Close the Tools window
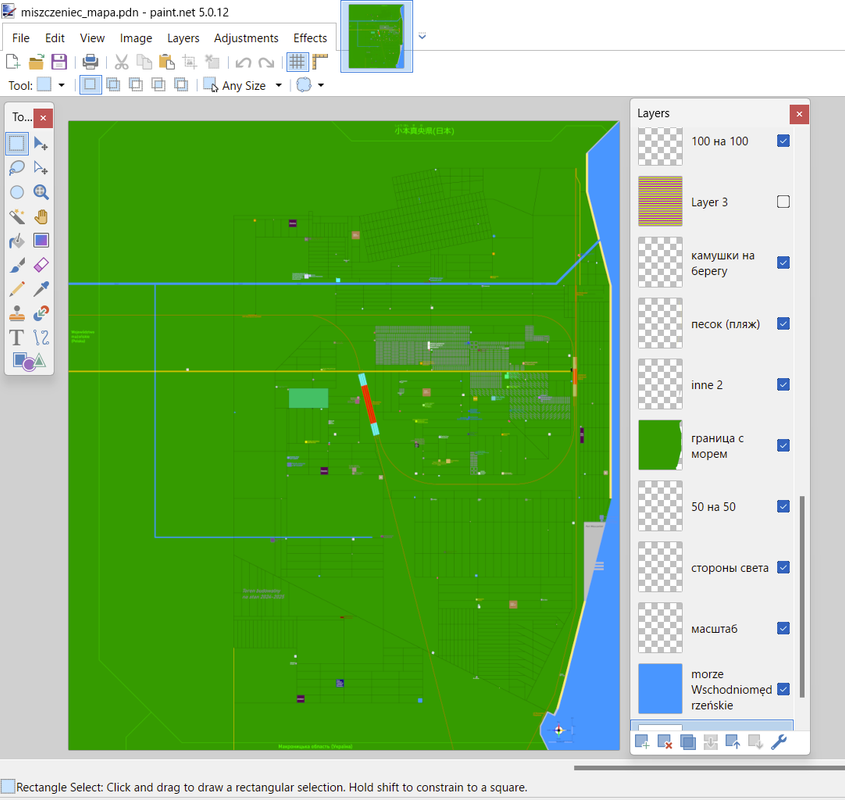The image size is (845, 800). [43, 118]
